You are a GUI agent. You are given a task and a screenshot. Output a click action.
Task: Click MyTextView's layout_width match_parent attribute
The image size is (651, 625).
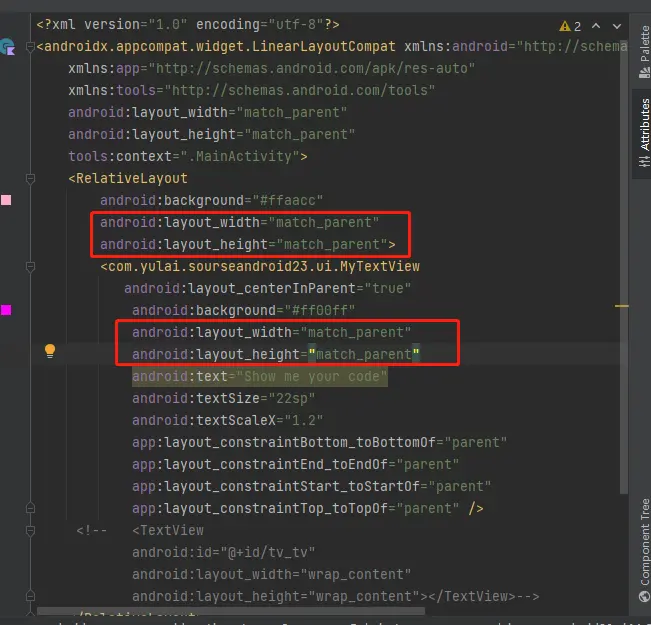(272, 333)
